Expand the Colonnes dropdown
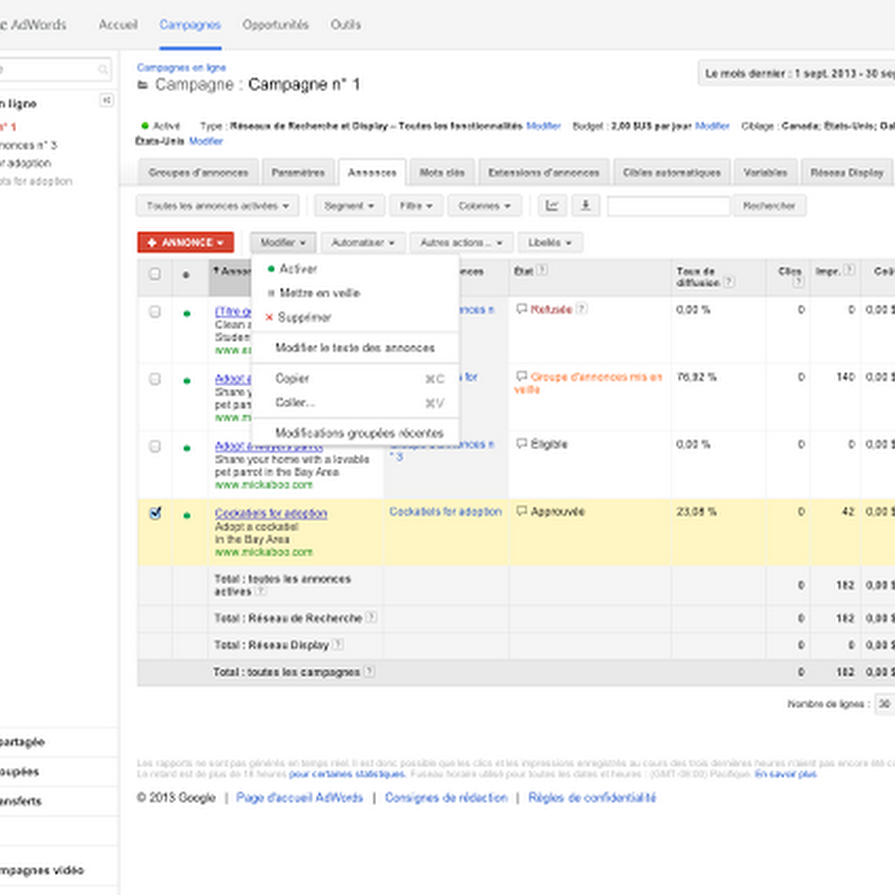This screenshot has width=895, height=895. click(484, 206)
